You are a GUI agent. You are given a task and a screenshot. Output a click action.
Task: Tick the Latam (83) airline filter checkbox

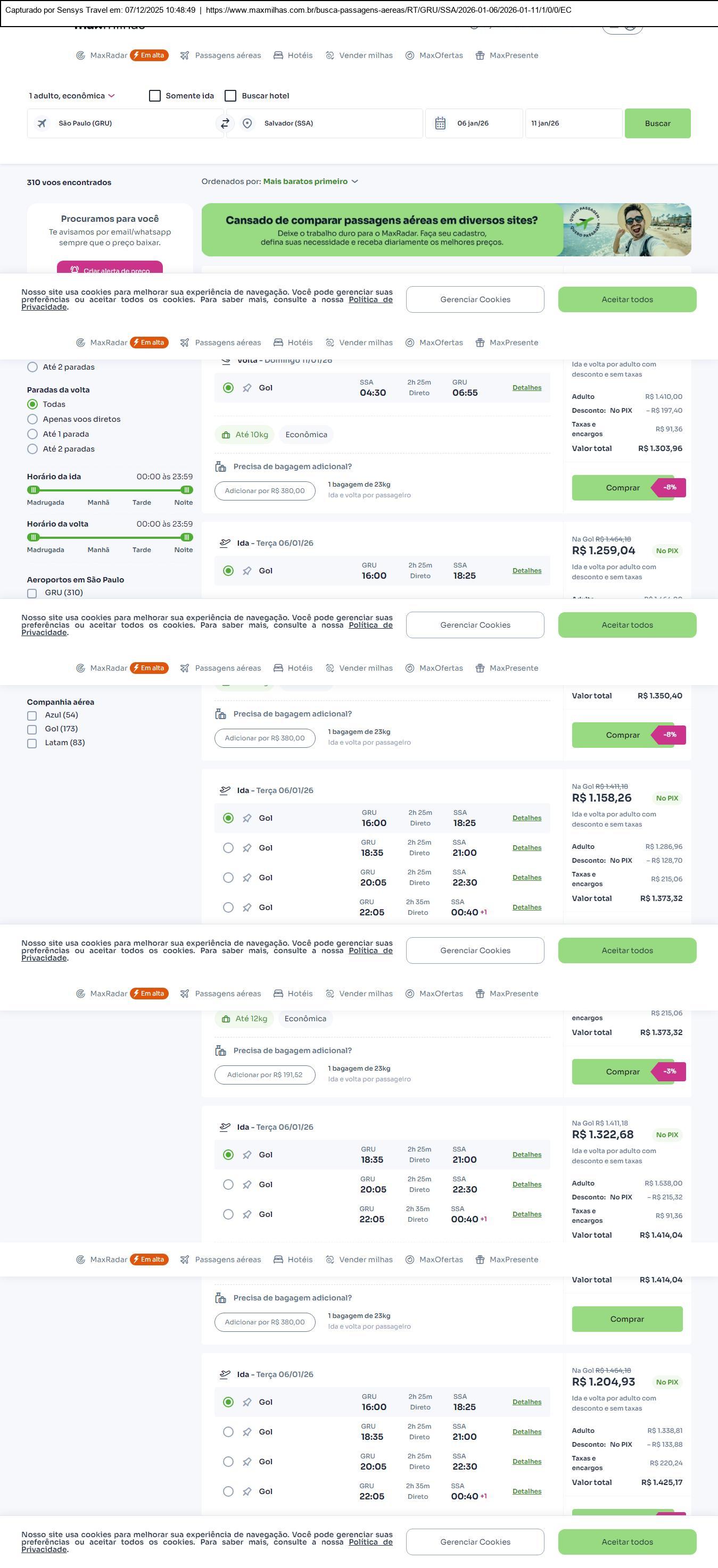pyautogui.click(x=32, y=743)
